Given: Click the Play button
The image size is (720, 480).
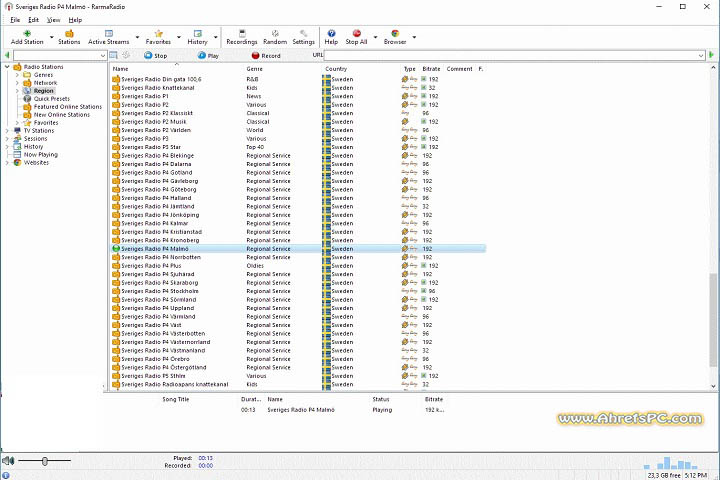Looking at the screenshot, I should click(x=208, y=56).
